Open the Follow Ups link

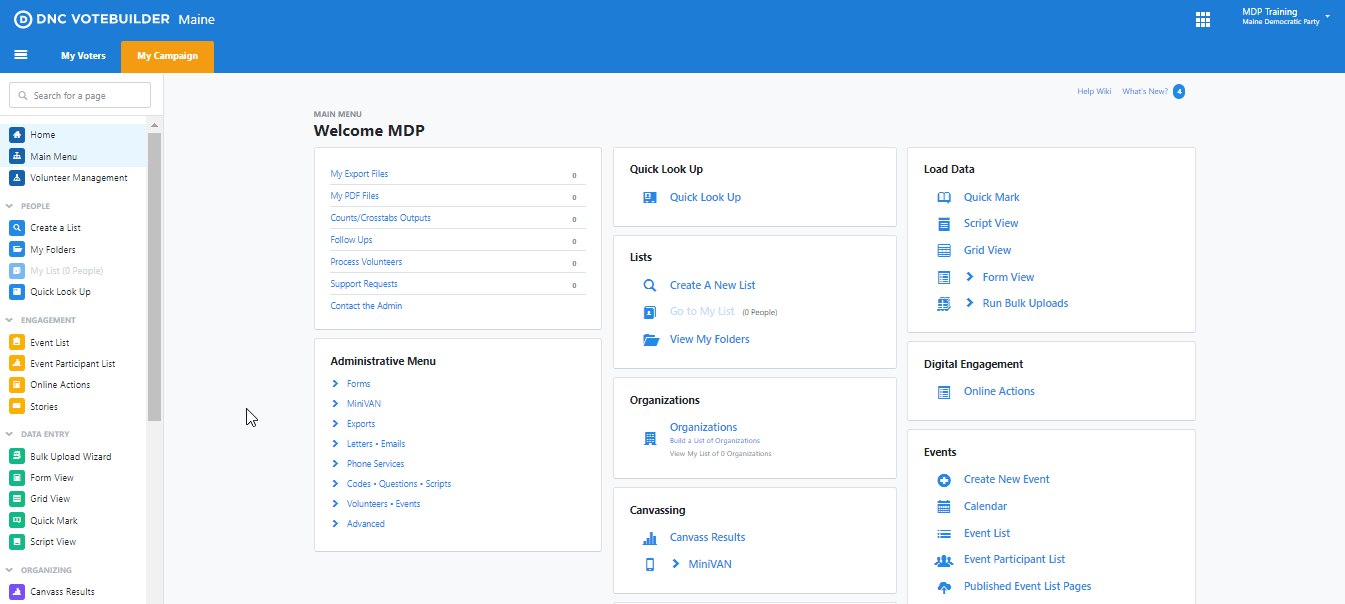351,240
